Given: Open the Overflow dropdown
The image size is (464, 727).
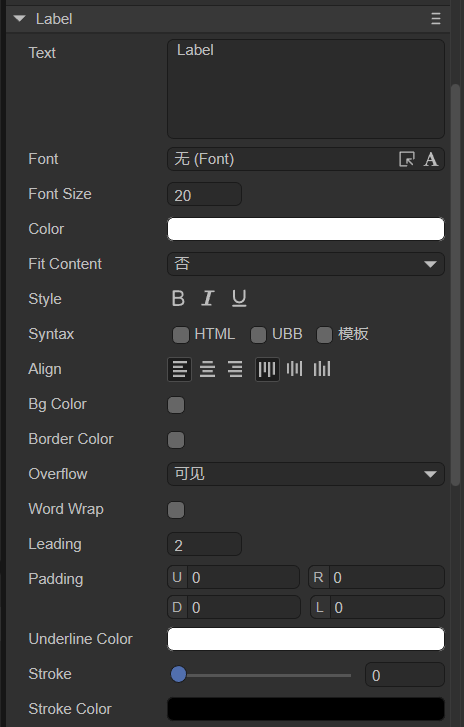Looking at the screenshot, I should point(306,474).
